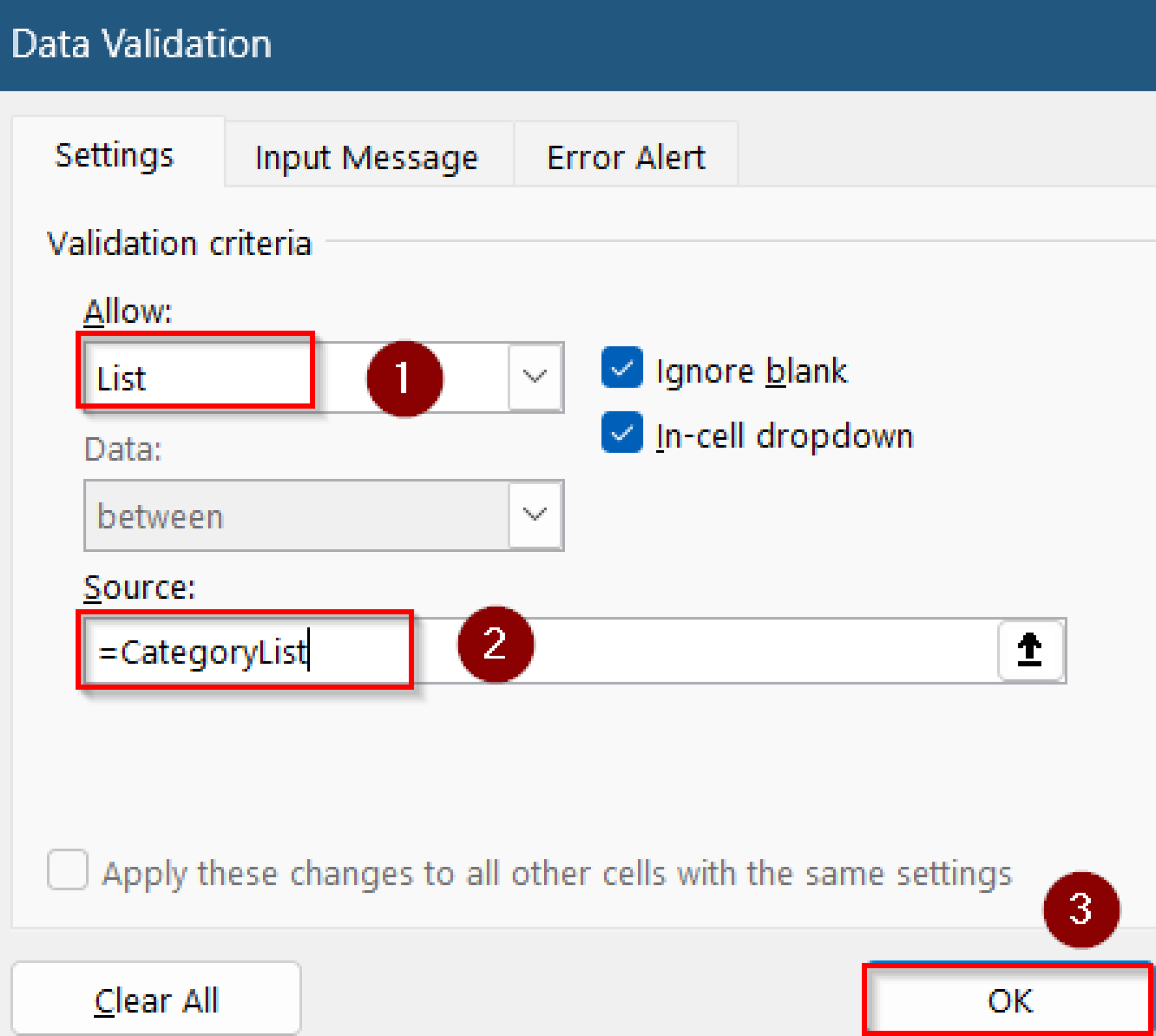Open the Data dropdown arrow
The height and width of the screenshot is (1036, 1156).
point(534,515)
